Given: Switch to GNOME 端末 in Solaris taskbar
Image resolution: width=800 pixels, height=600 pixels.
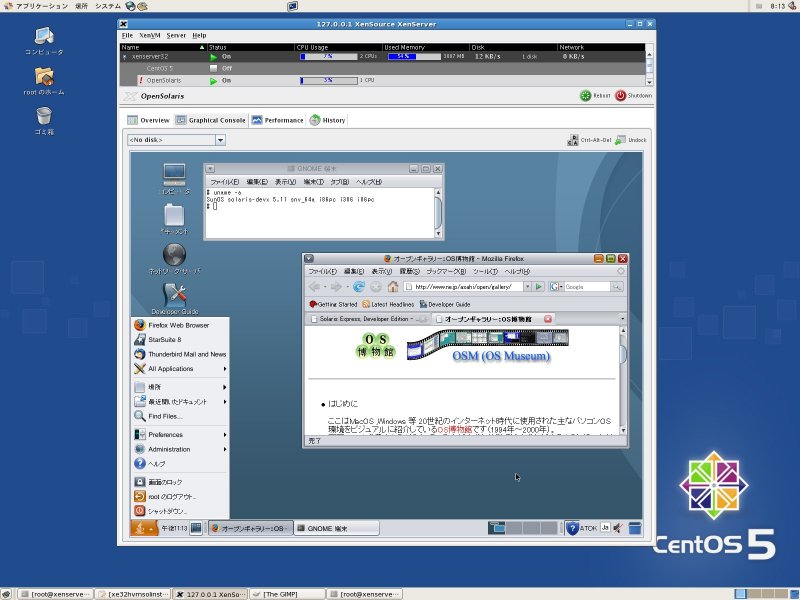Looking at the screenshot, I should pyautogui.click(x=337, y=528).
